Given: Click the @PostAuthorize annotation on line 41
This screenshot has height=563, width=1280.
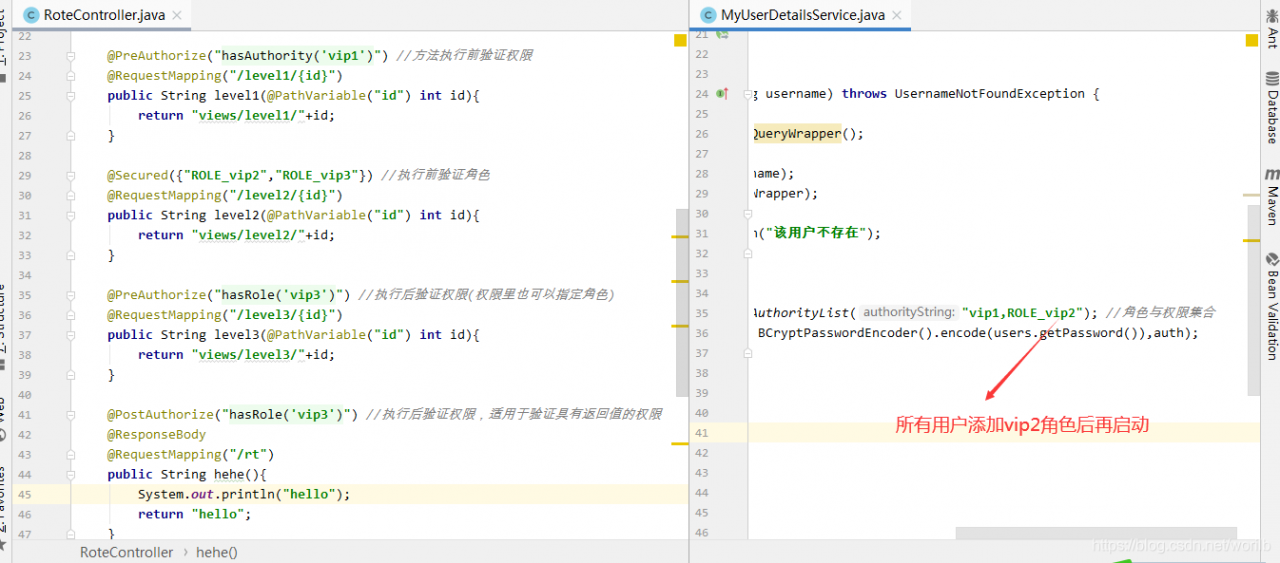Looking at the screenshot, I should (161, 415).
